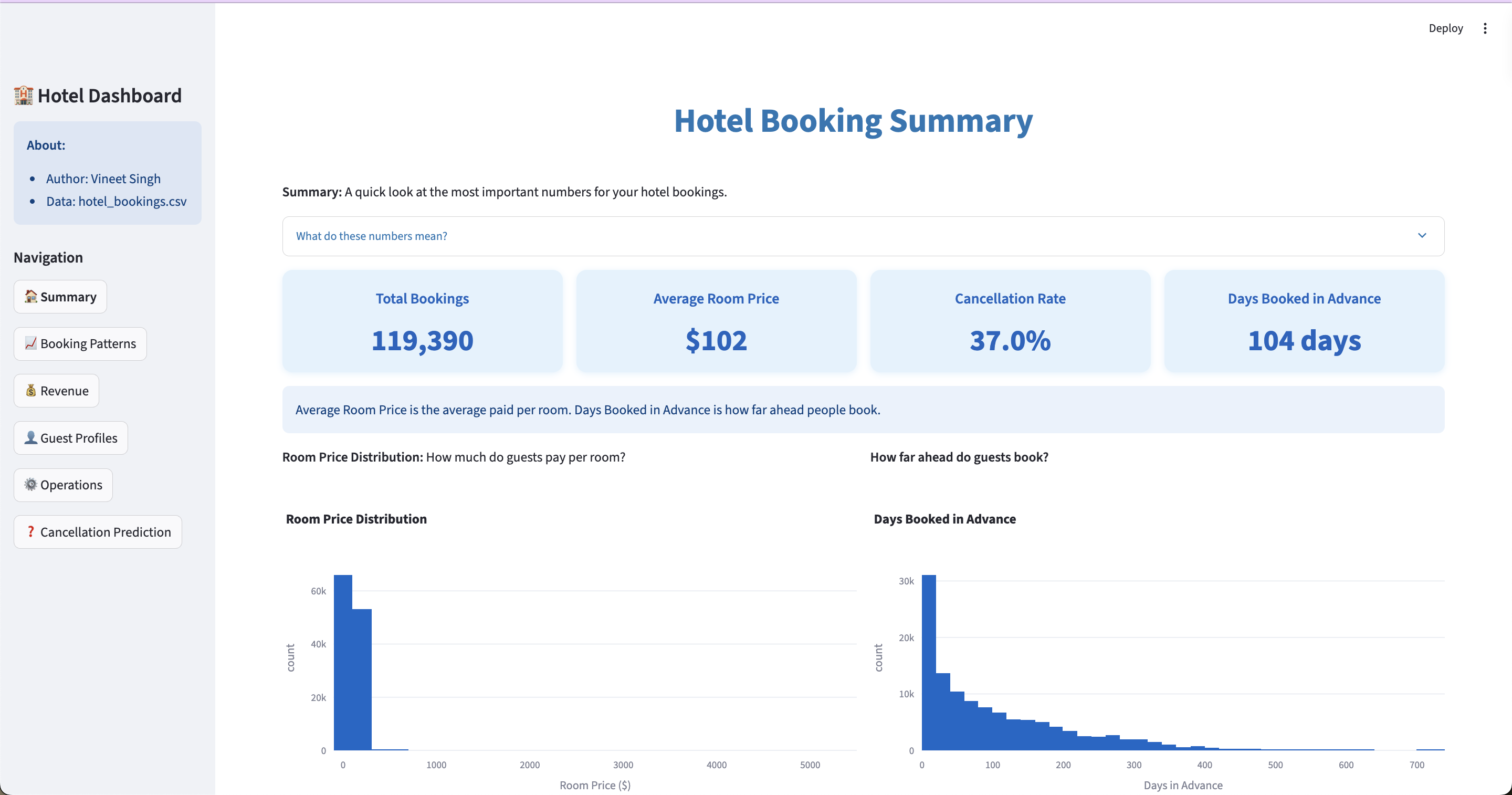Image resolution: width=1512 pixels, height=795 pixels.
Task: Open the three-dot options menu
Action: pos(1485,28)
